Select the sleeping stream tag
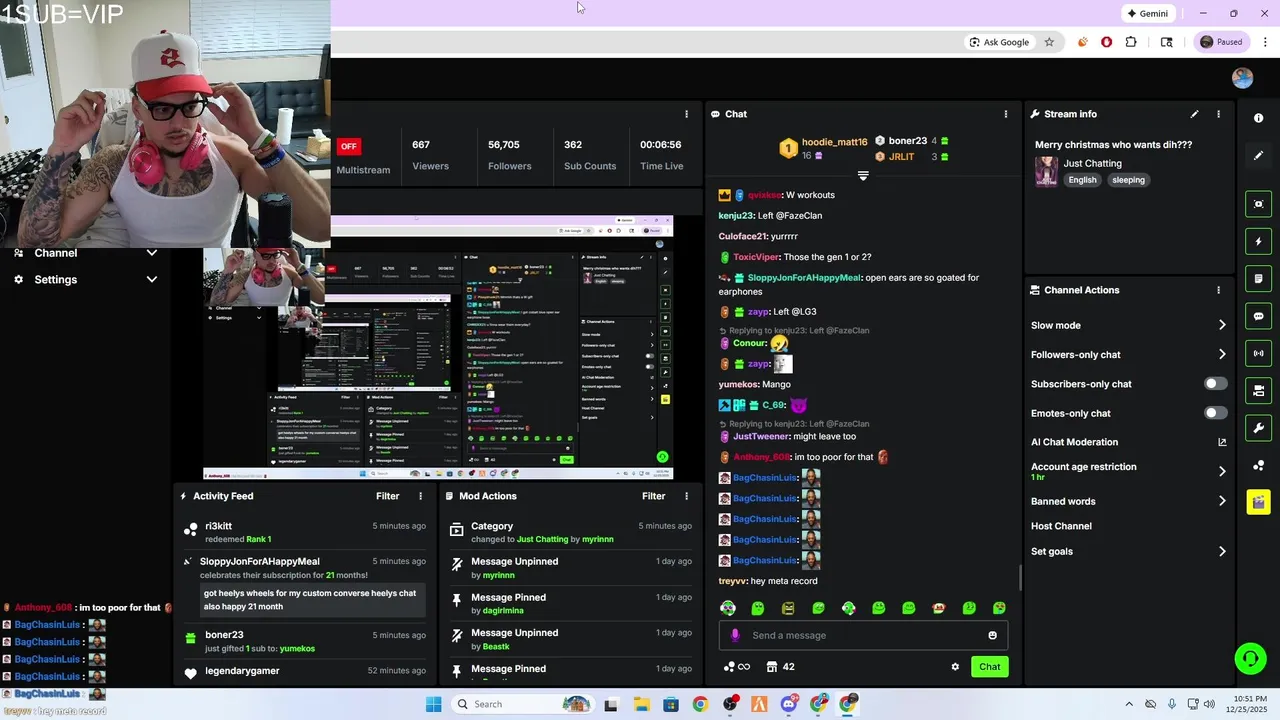The width and height of the screenshot is (1280, 720). tap(1128, 180)
